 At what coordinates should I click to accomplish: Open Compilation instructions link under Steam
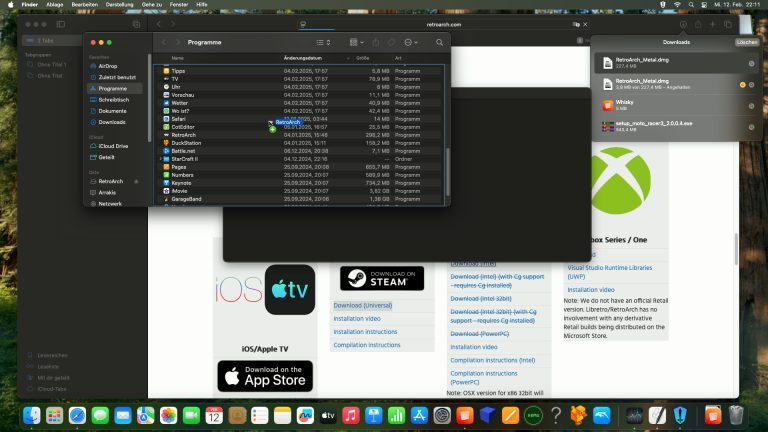pos(367,345)
